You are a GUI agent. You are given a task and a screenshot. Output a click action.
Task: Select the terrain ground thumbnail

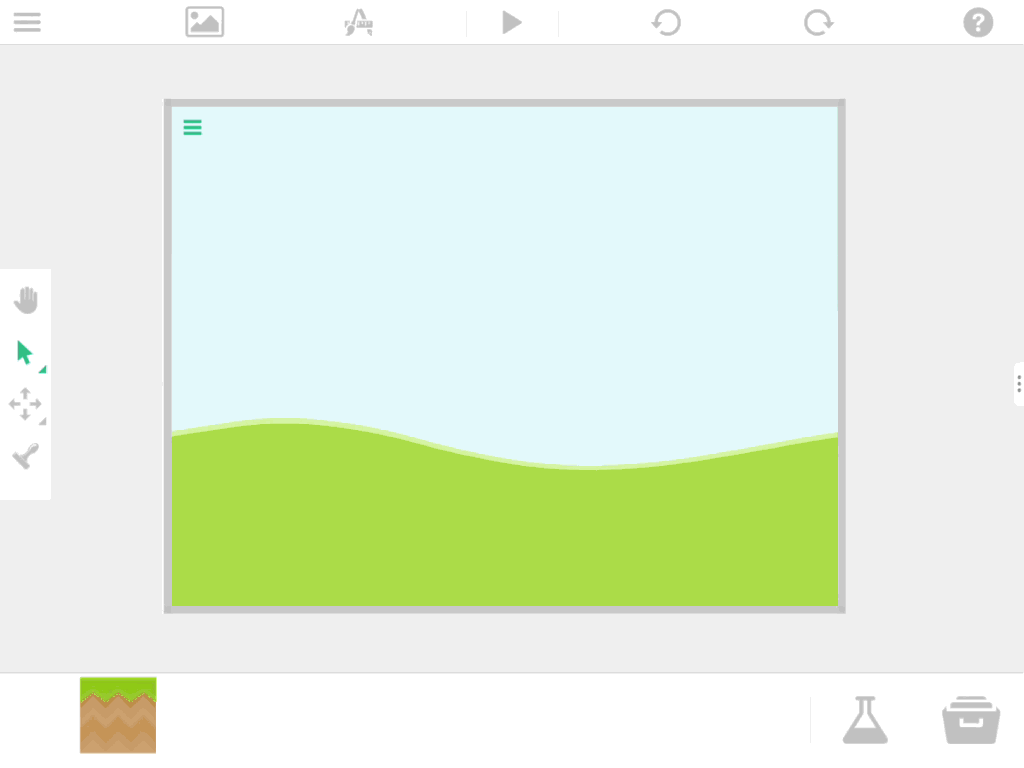(x=117, y=715)
